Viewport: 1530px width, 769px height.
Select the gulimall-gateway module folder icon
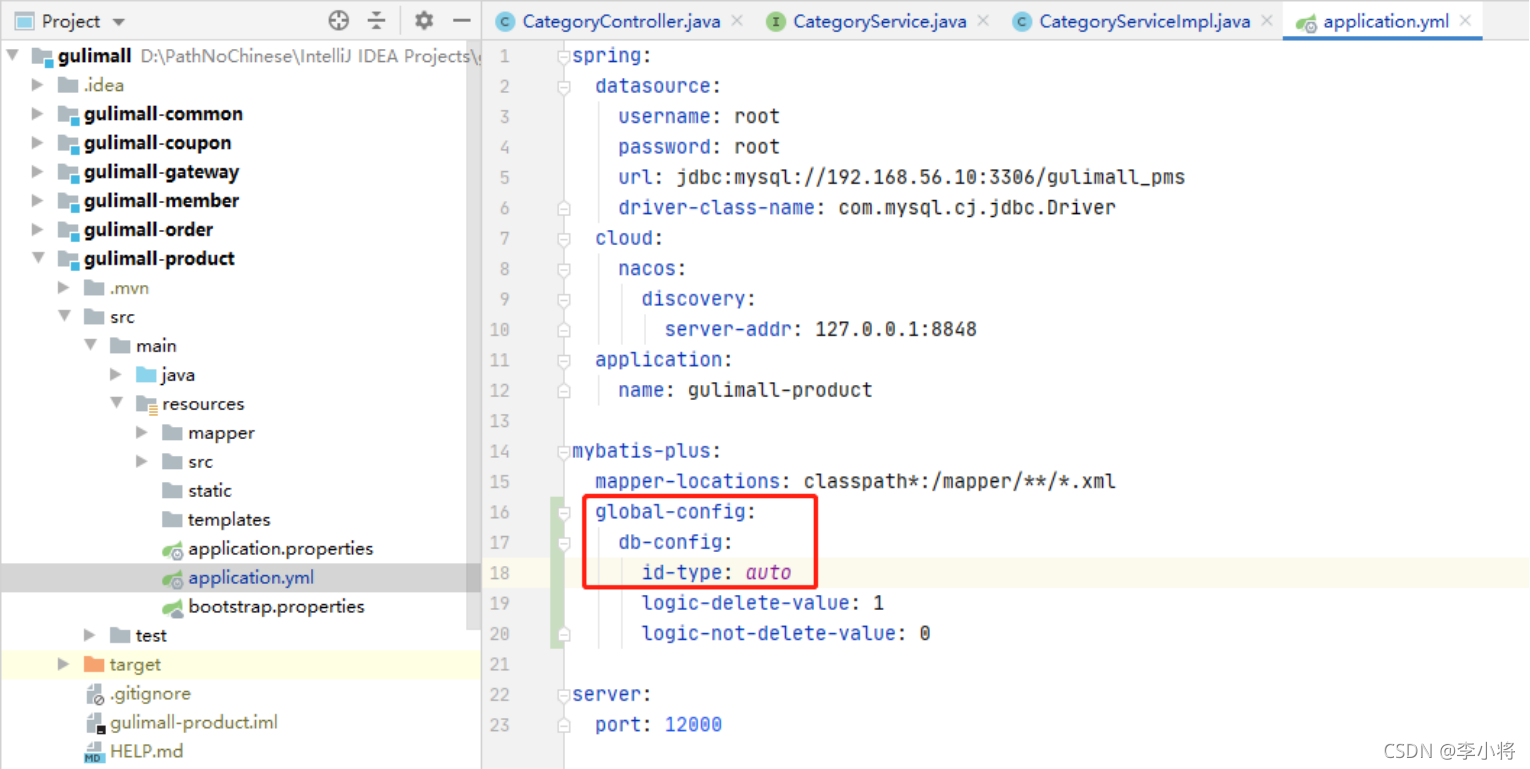pyautogui.click(x=68, y=172)
